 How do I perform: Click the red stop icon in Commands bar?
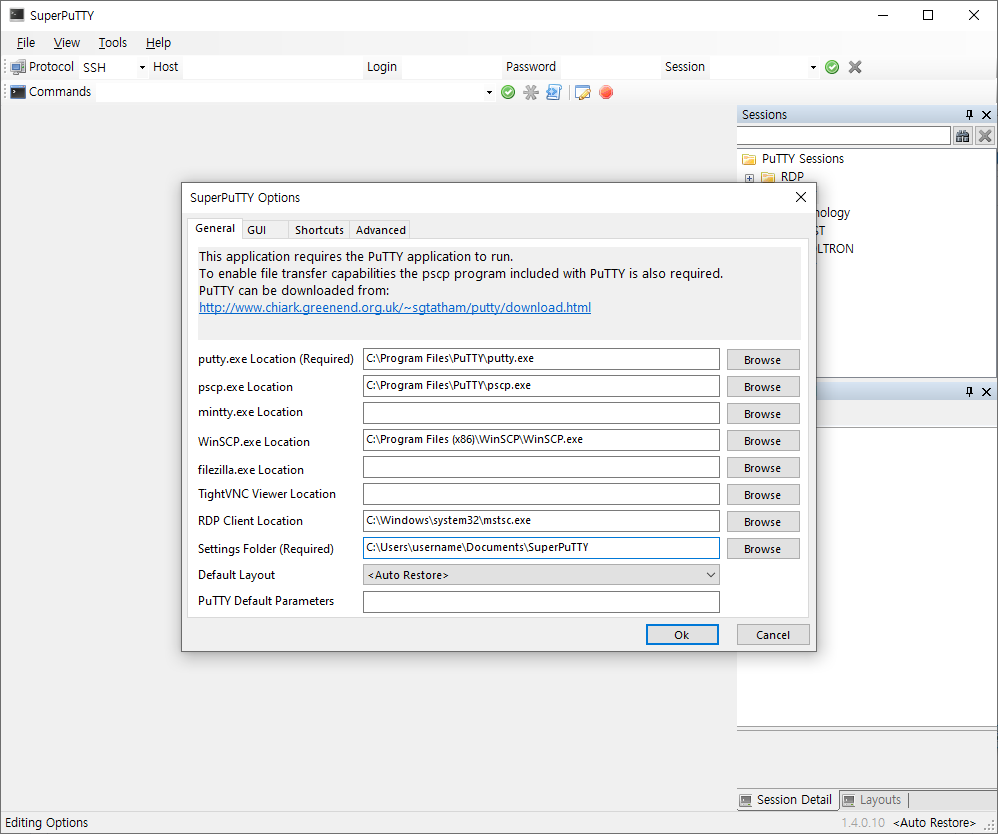pyautogui.click(x=606, y=92)
